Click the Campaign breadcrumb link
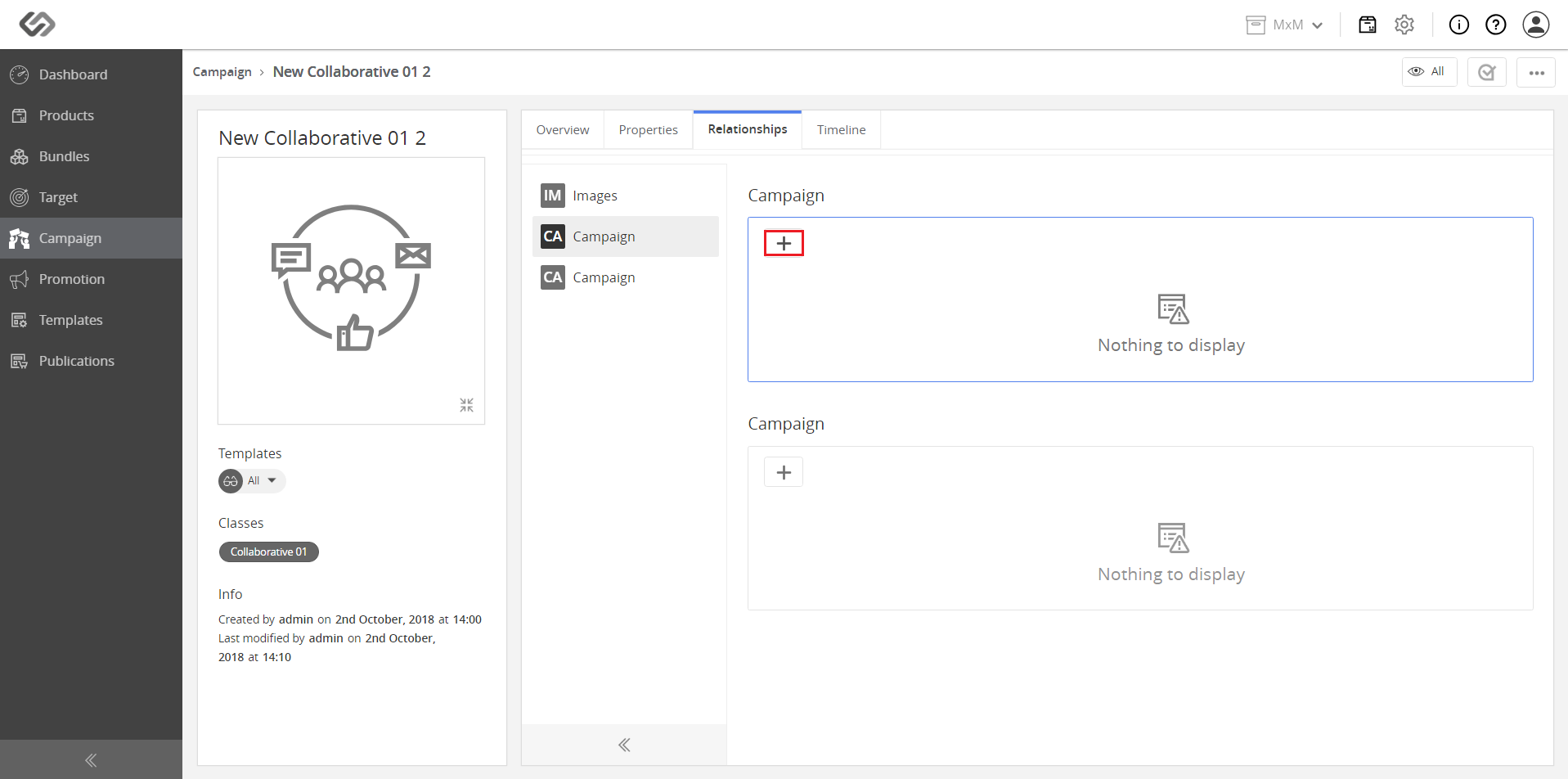The width and height of the screenshot is (1568, 779). tap(222, 72)
